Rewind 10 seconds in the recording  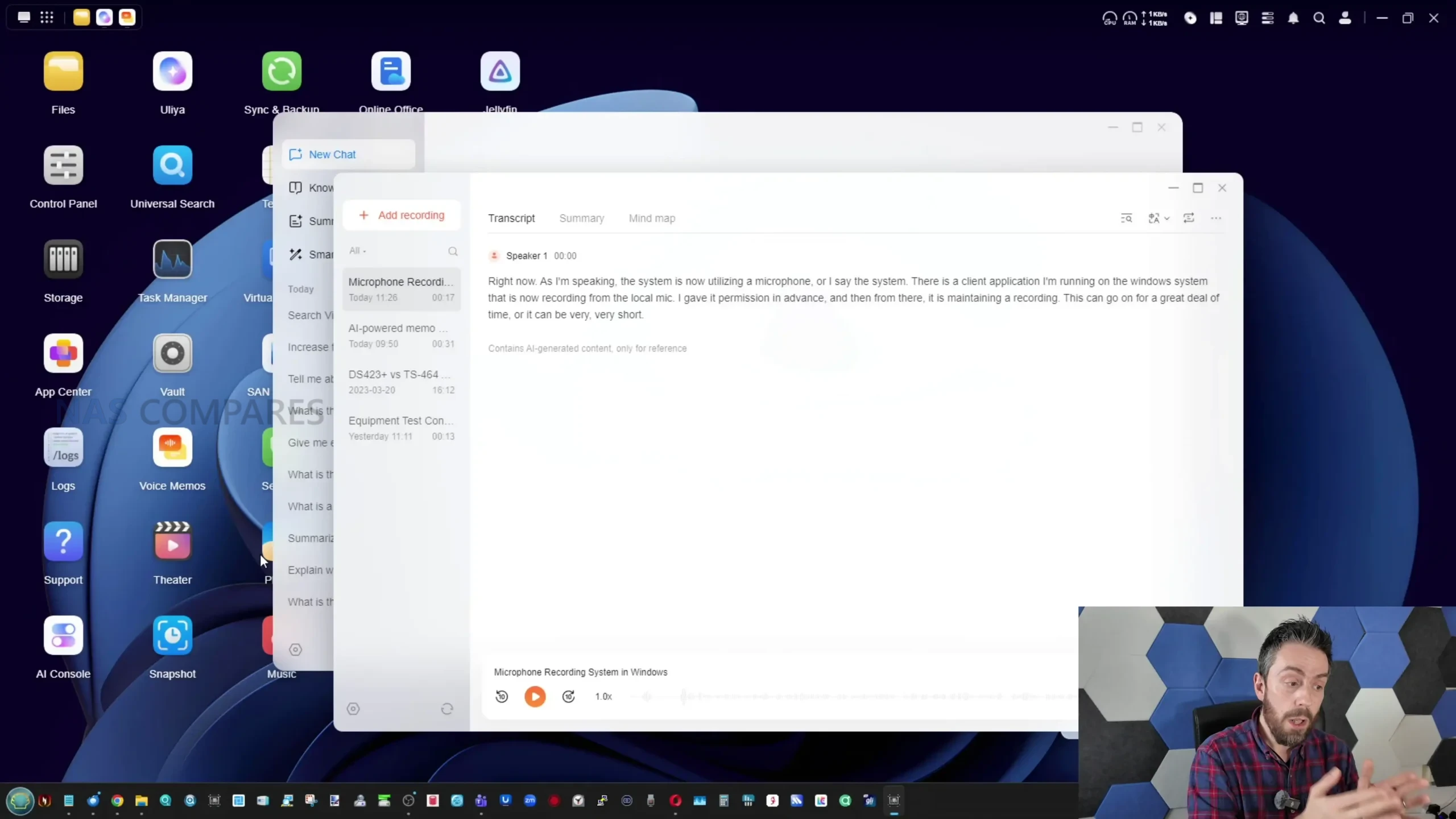click(502, 697)
